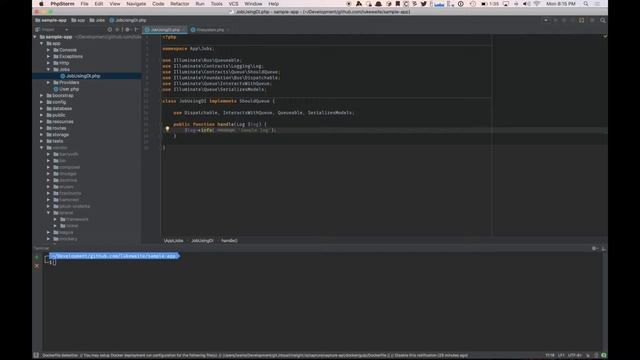Click the highlighted terminal path line
Image resolution: width=640 pixels, height=360 pixels.
[x=114, y=256]
